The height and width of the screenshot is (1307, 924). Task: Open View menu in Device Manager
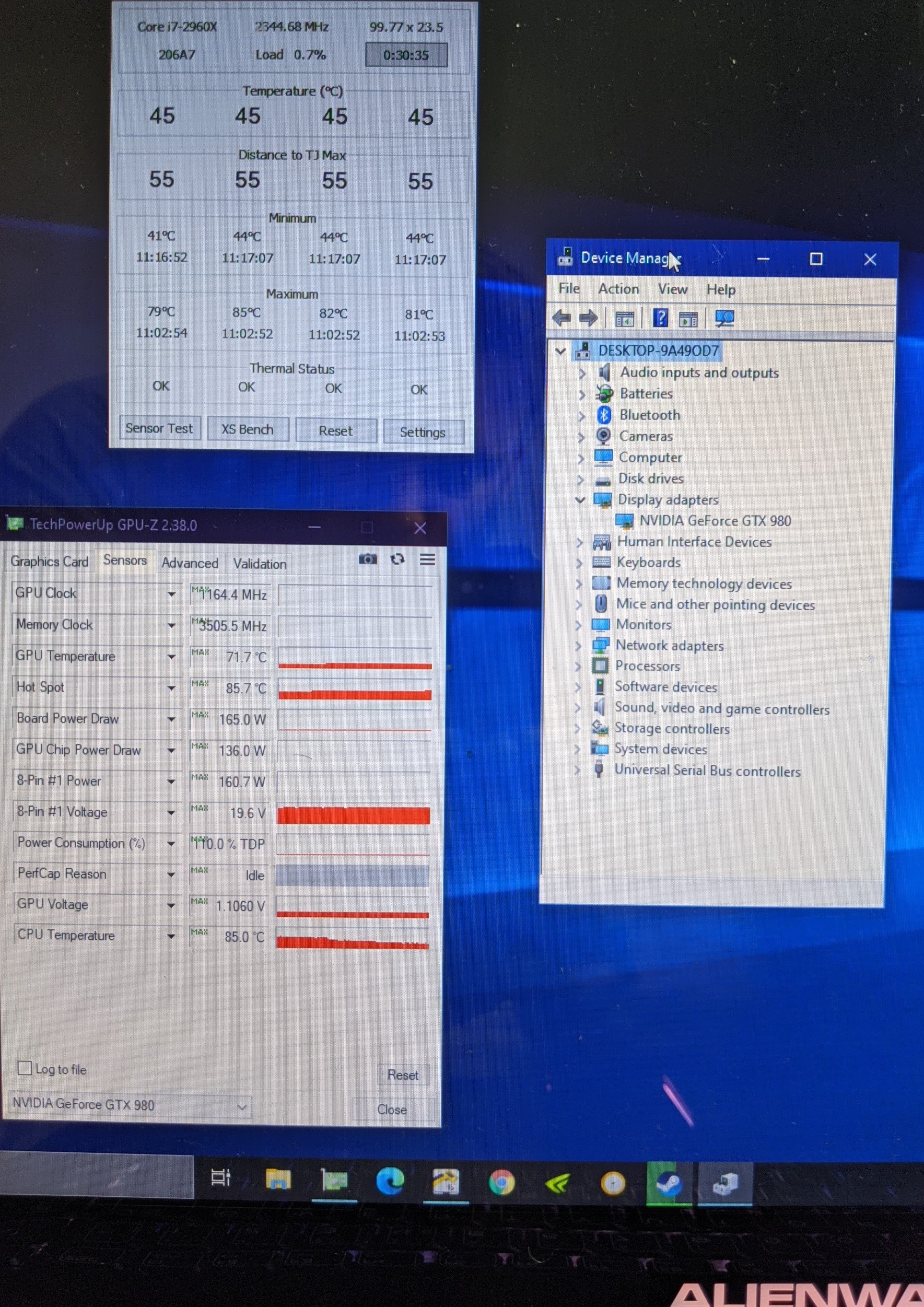tap(672, 290)
